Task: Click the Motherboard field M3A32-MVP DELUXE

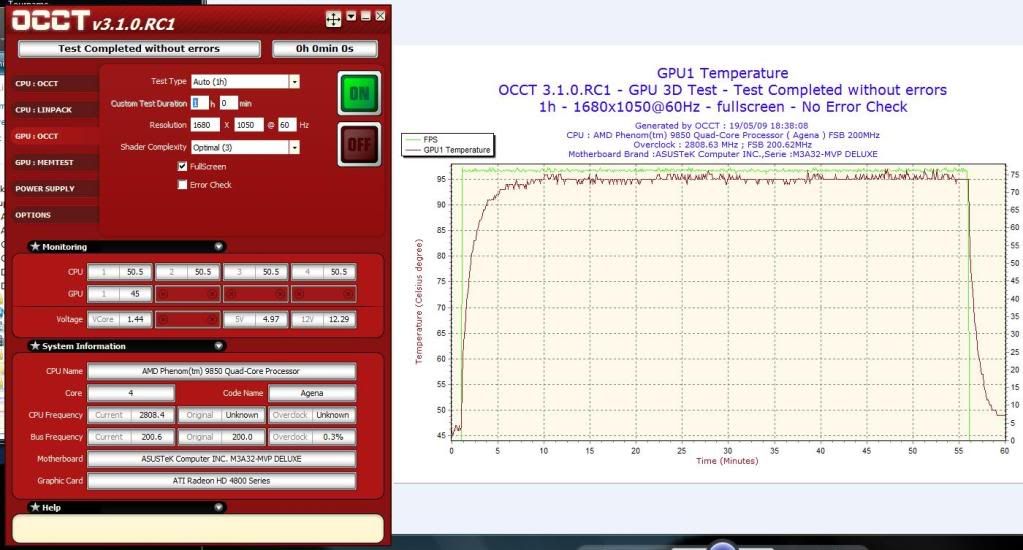Action: [221, 459]
